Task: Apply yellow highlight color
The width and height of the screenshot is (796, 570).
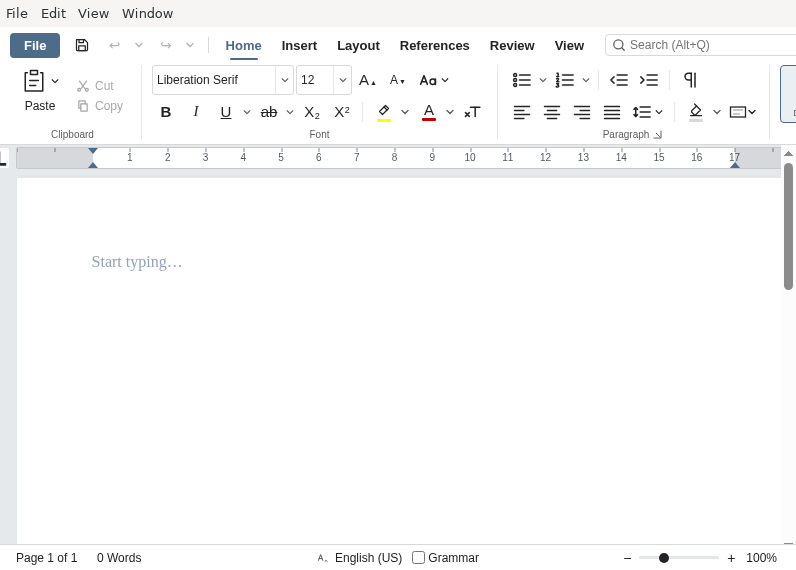Action: pos(384,112)
